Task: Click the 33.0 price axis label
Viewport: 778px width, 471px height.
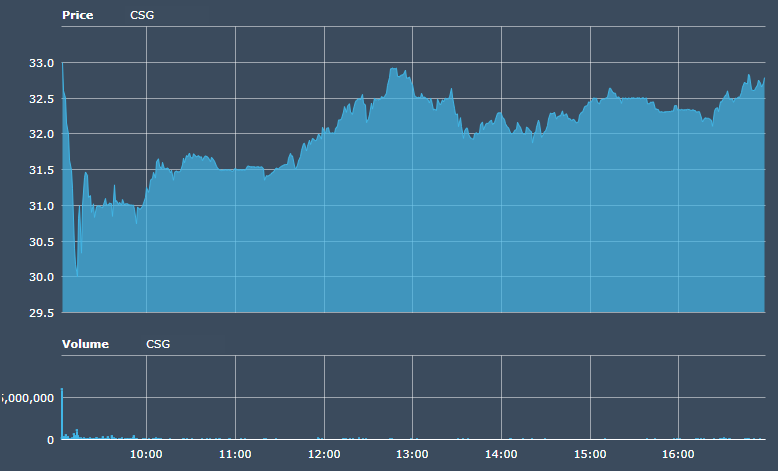Action: click(x=41, y=63)
